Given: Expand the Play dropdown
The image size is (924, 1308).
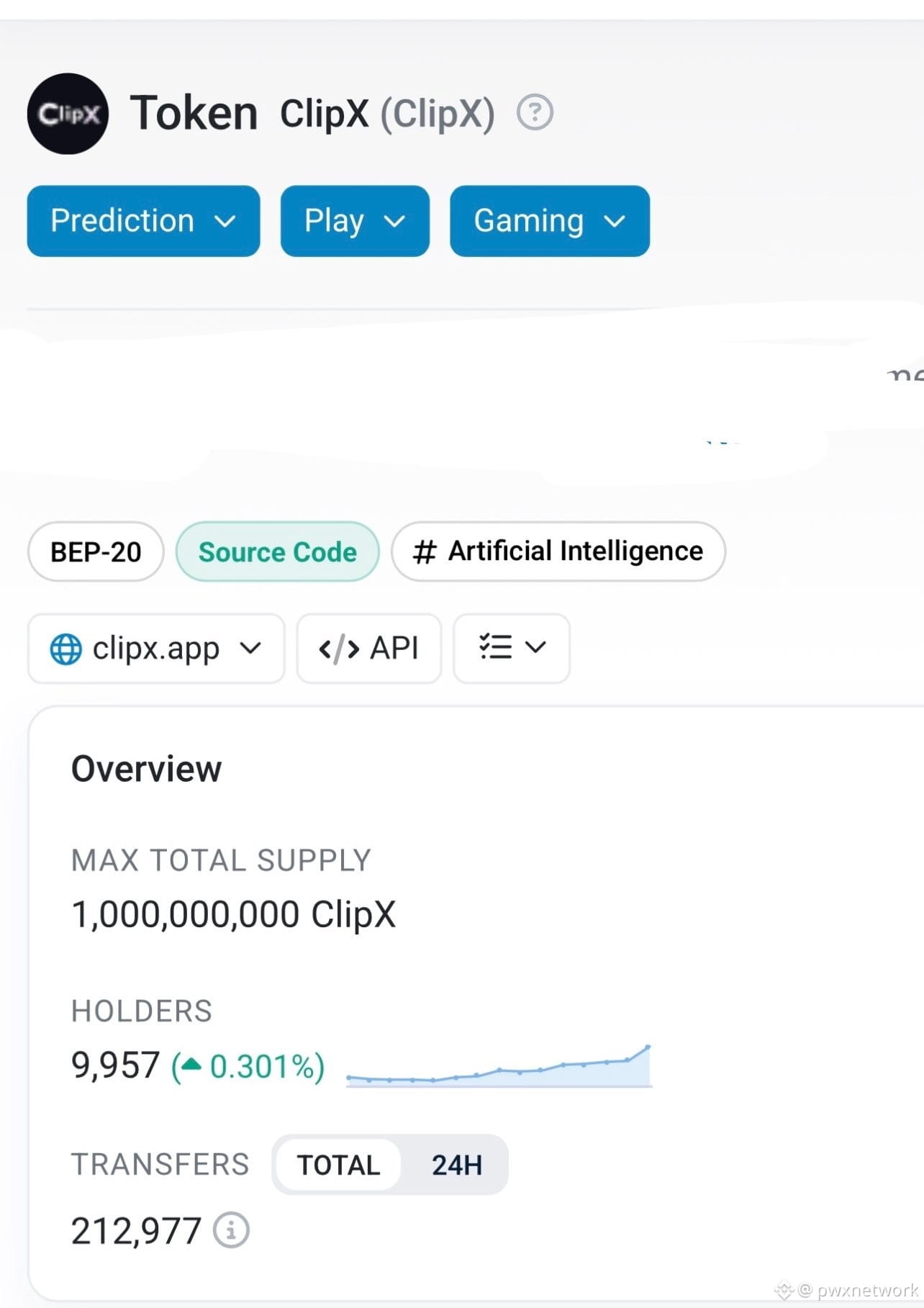Looking at the screenshot, I should click(x=355, y=220).
